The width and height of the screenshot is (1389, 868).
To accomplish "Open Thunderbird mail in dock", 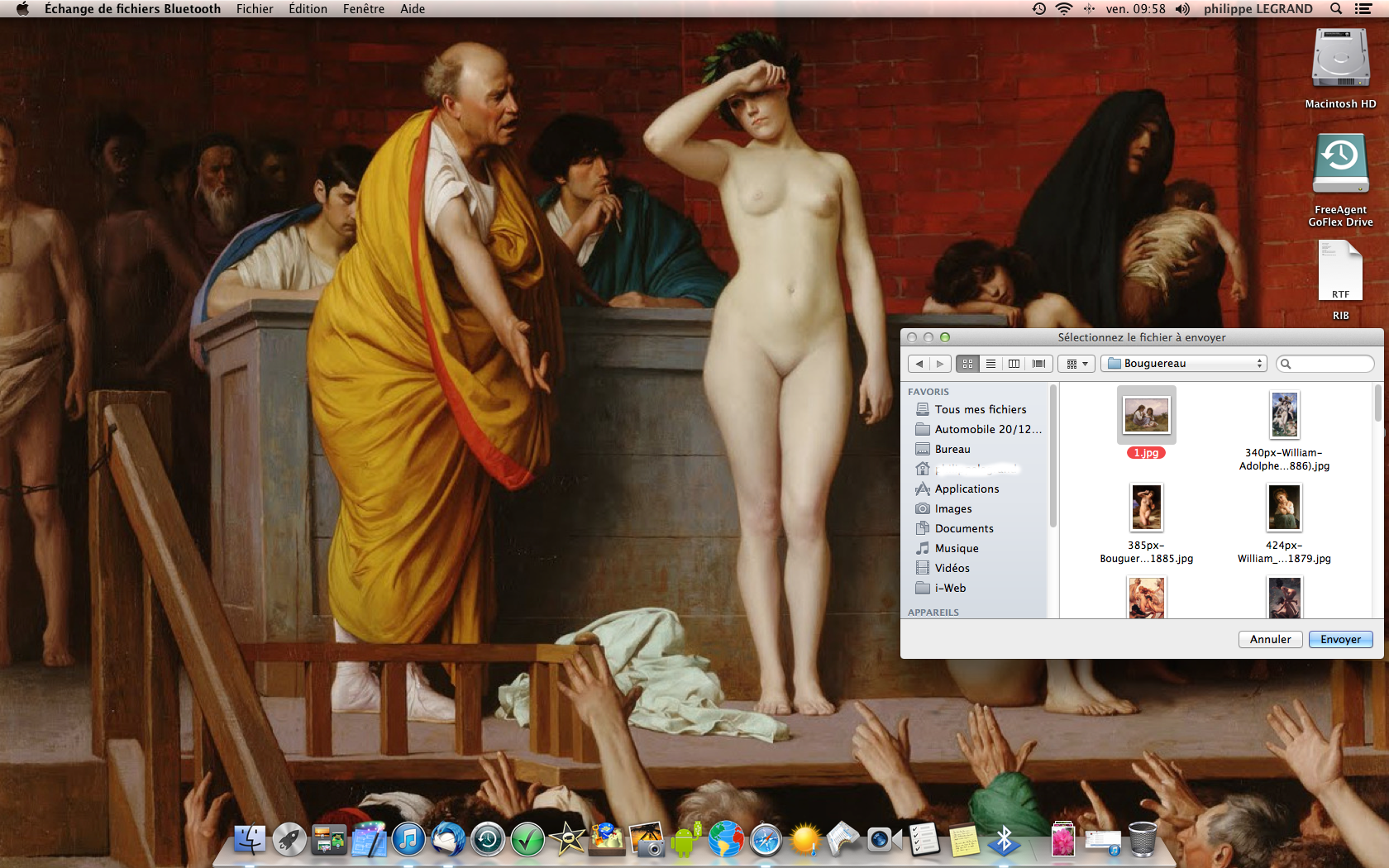I will [x=448, y=840].
